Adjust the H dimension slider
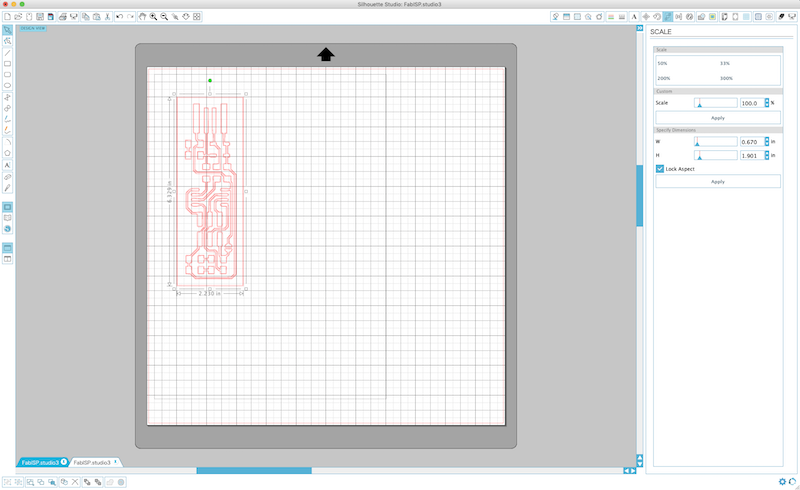800x490 pixels. click(715, 155)
